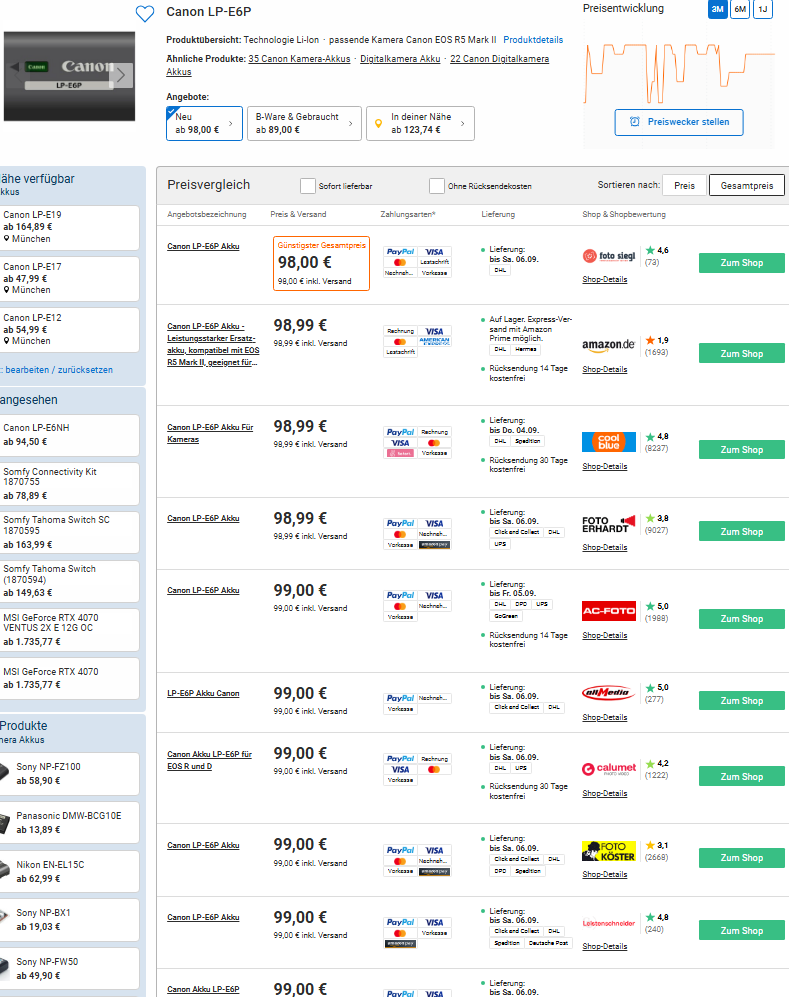Select the calumet shop logo

pyautogui.click(x=608, y=768)
